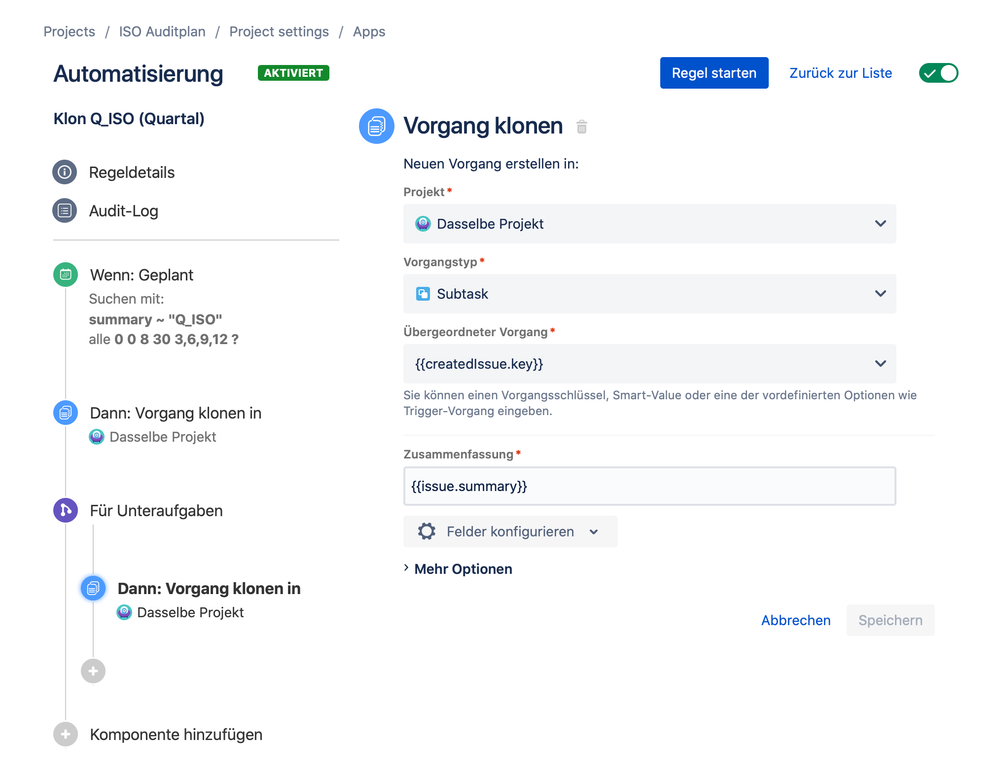The width and height of the screenshot is (999, 769).
Task: Click the project avatar under first clone step
Action: pos(96,436)
